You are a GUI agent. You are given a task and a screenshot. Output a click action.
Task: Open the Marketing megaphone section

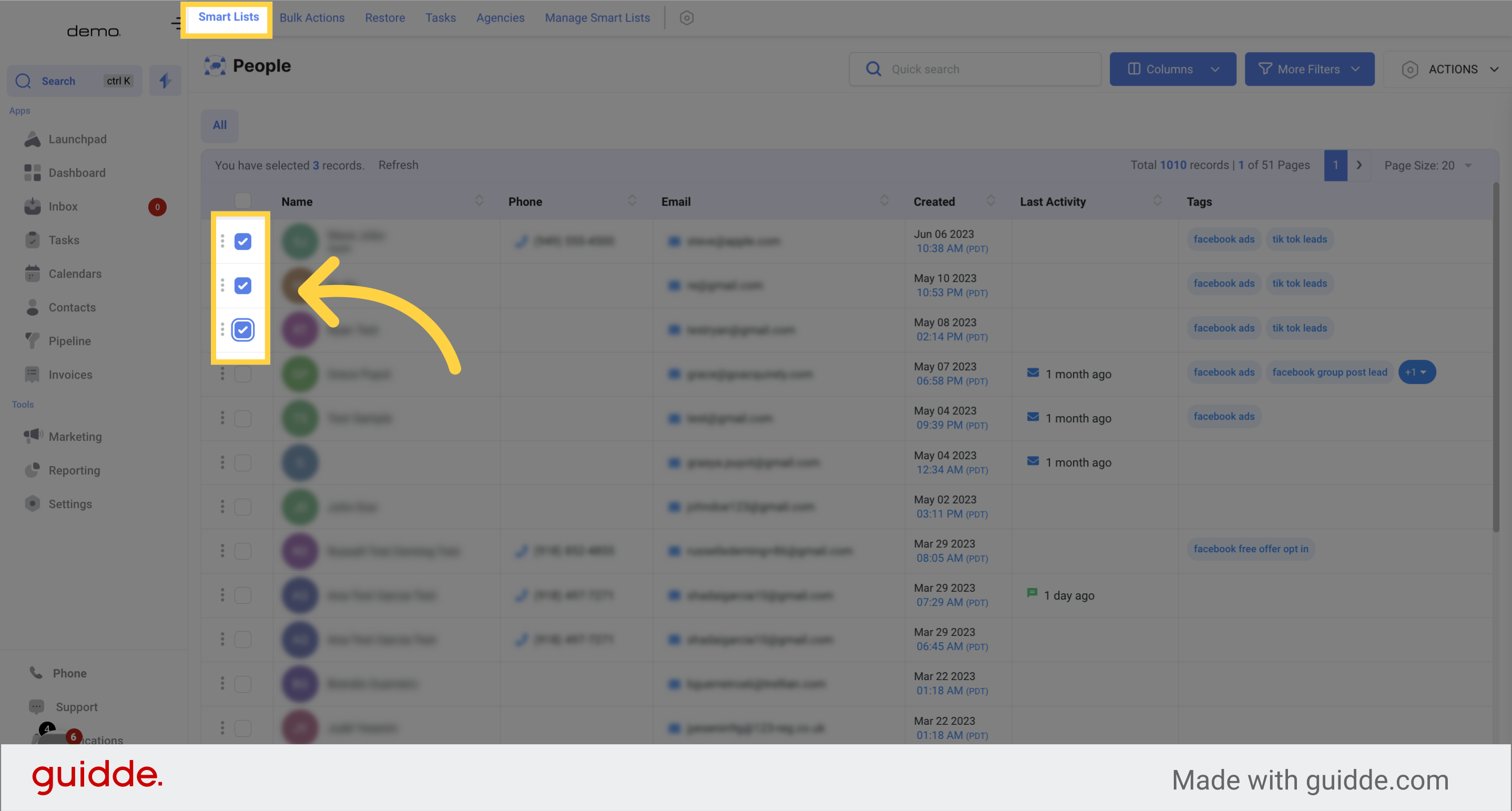(75, 436)
